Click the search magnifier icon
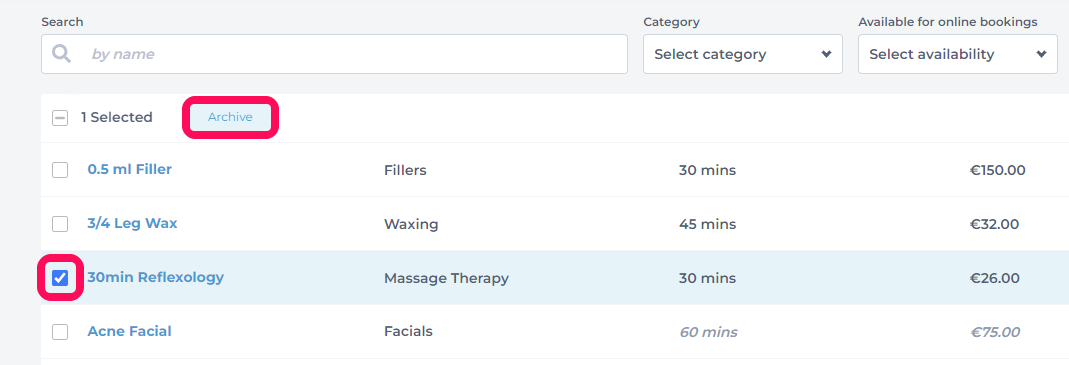Image resolution: width=1069 pixels, height=365 pixels. click(x=62, y=54)
